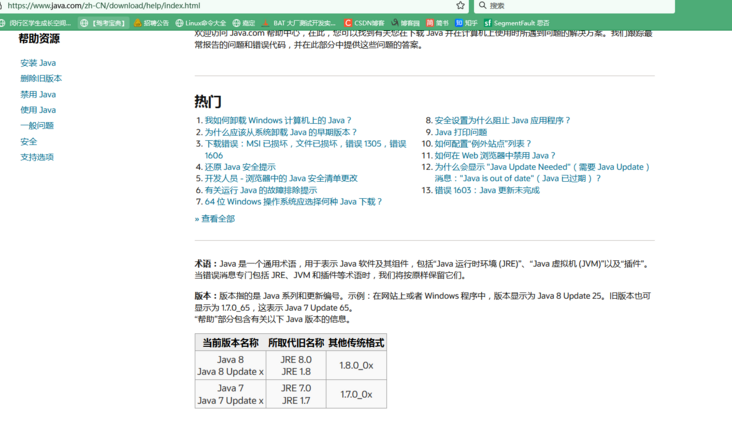Open the MSI 已损坏 error 1305 article
Viewport: 732px width, 425px height.
pos(305,149)
